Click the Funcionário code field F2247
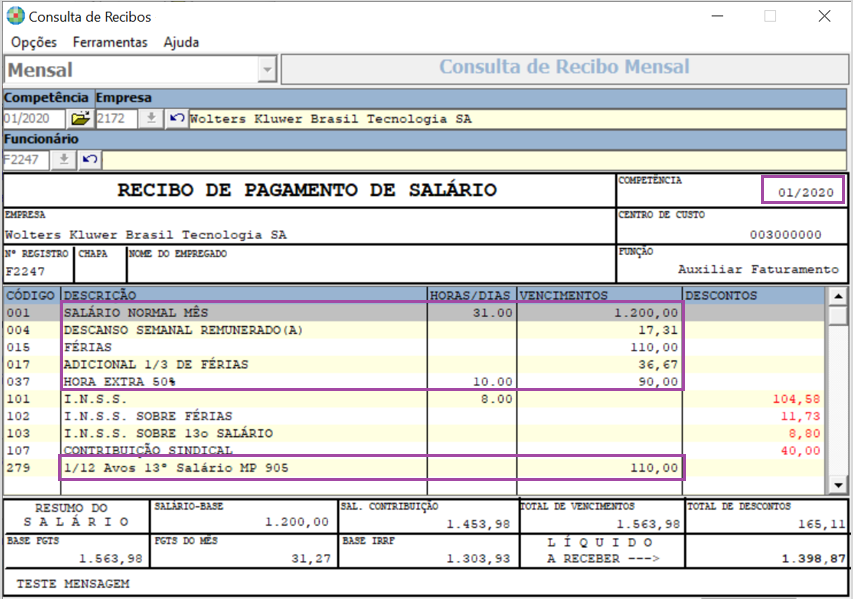Screen dimensions: 853x599 point(26,159)
